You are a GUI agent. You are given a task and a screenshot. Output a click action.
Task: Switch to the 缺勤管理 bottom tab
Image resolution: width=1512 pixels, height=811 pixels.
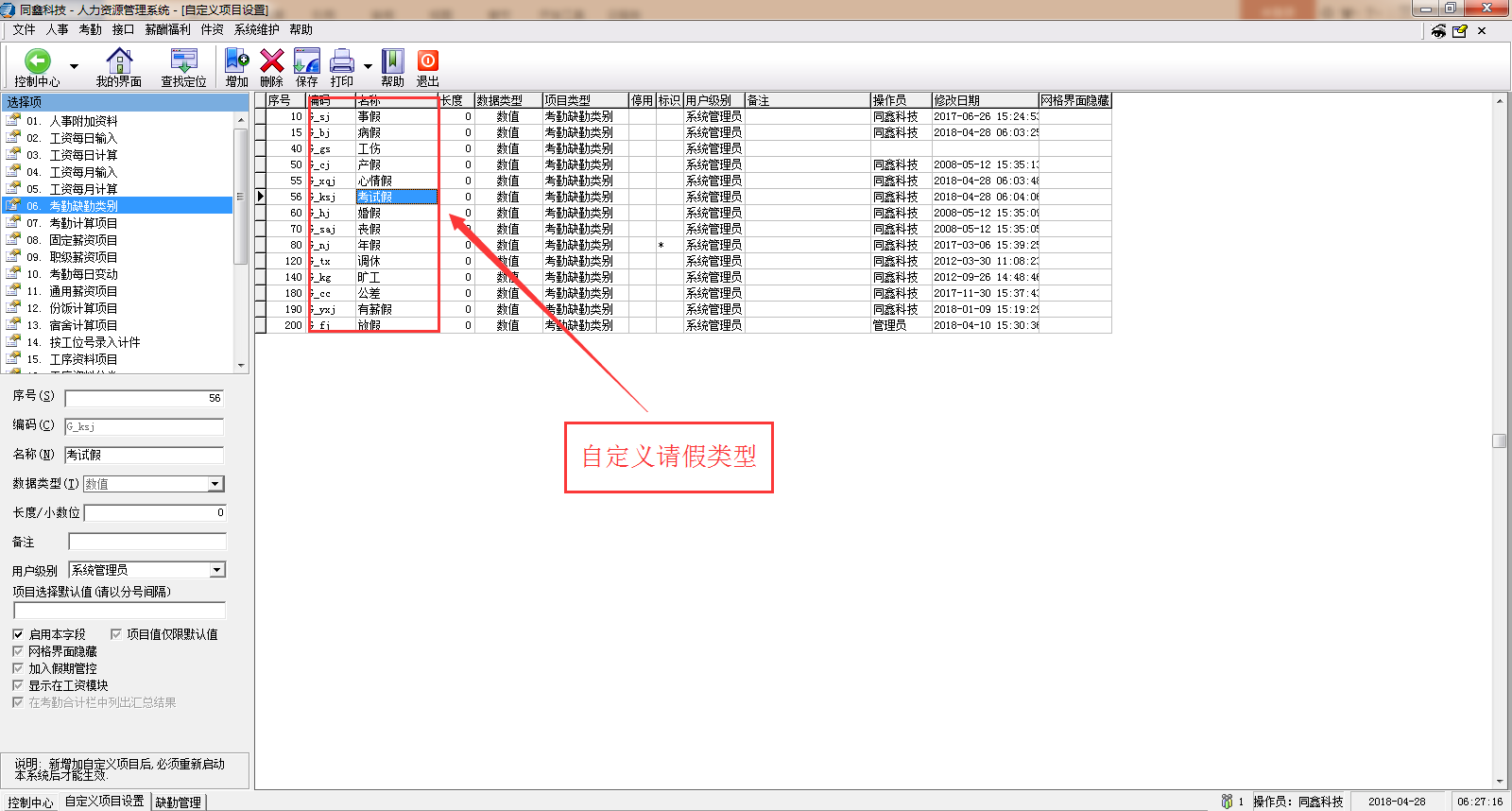coord(178,802)
